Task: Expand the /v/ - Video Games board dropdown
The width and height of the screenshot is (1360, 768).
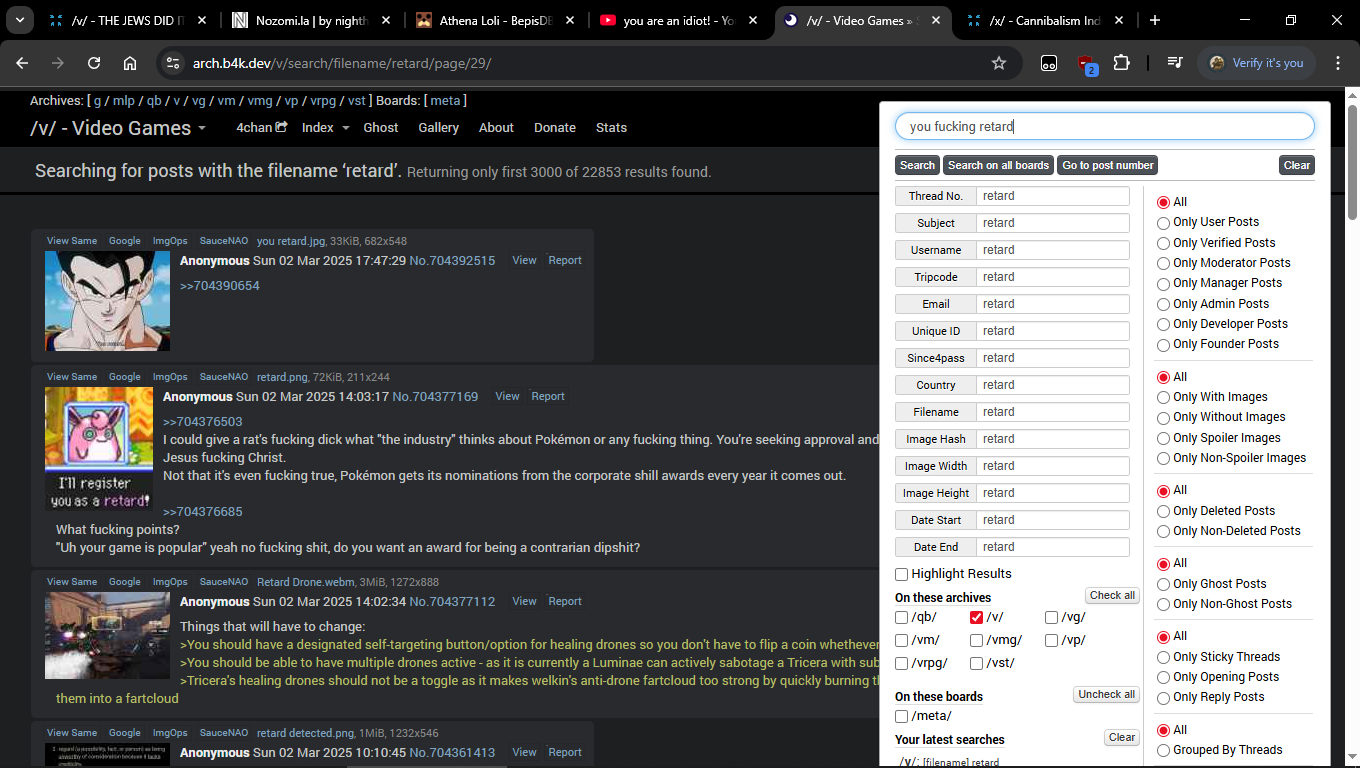Action: 202,129
